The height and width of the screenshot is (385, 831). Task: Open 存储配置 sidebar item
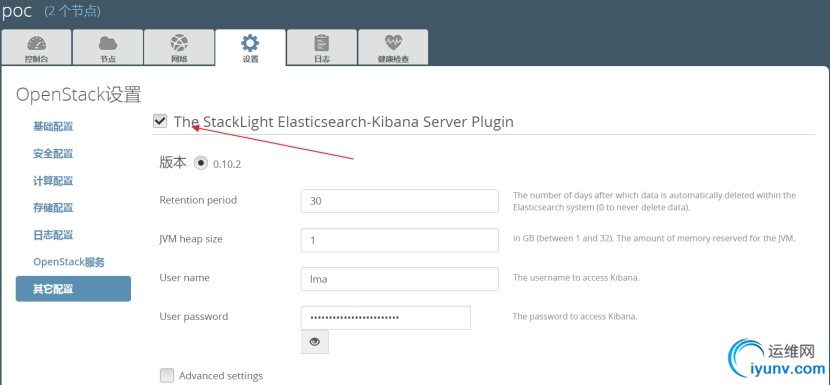pyautogui.click(x=53, y=208)
